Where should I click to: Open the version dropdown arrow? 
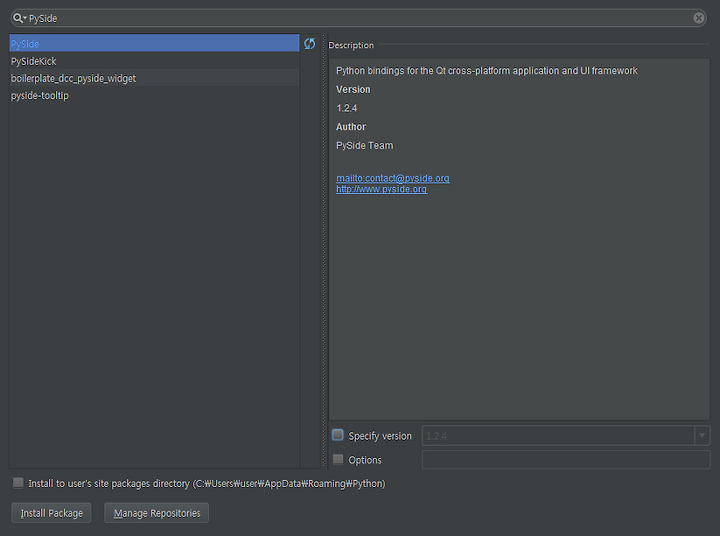click(702, 435)
